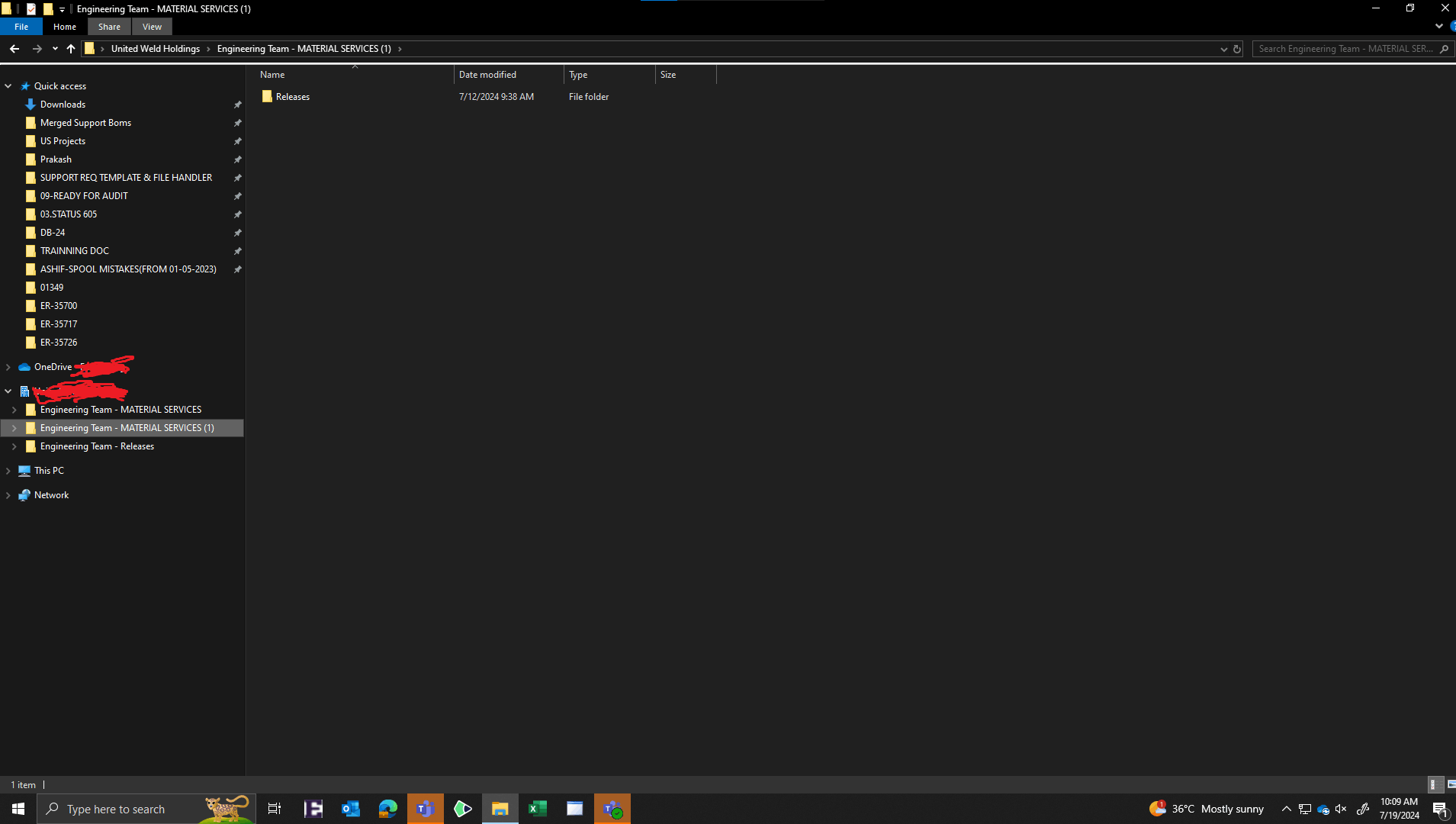Open recent locations dropdown arrow
Image resolution: width=1456 pixels, height=824 pixels.
click(55, 49)
